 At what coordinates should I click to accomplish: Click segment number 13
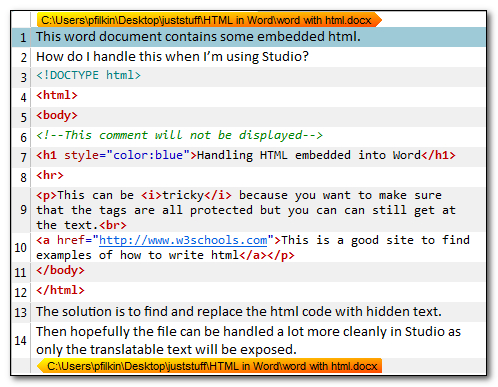[20, 313]
